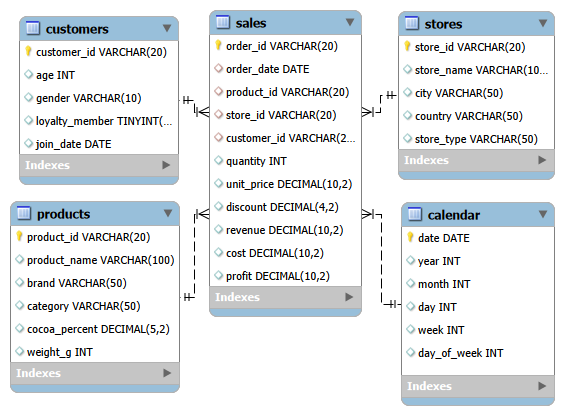
Task: Expand Indexes section of customers table
Action: click(166, 165)
